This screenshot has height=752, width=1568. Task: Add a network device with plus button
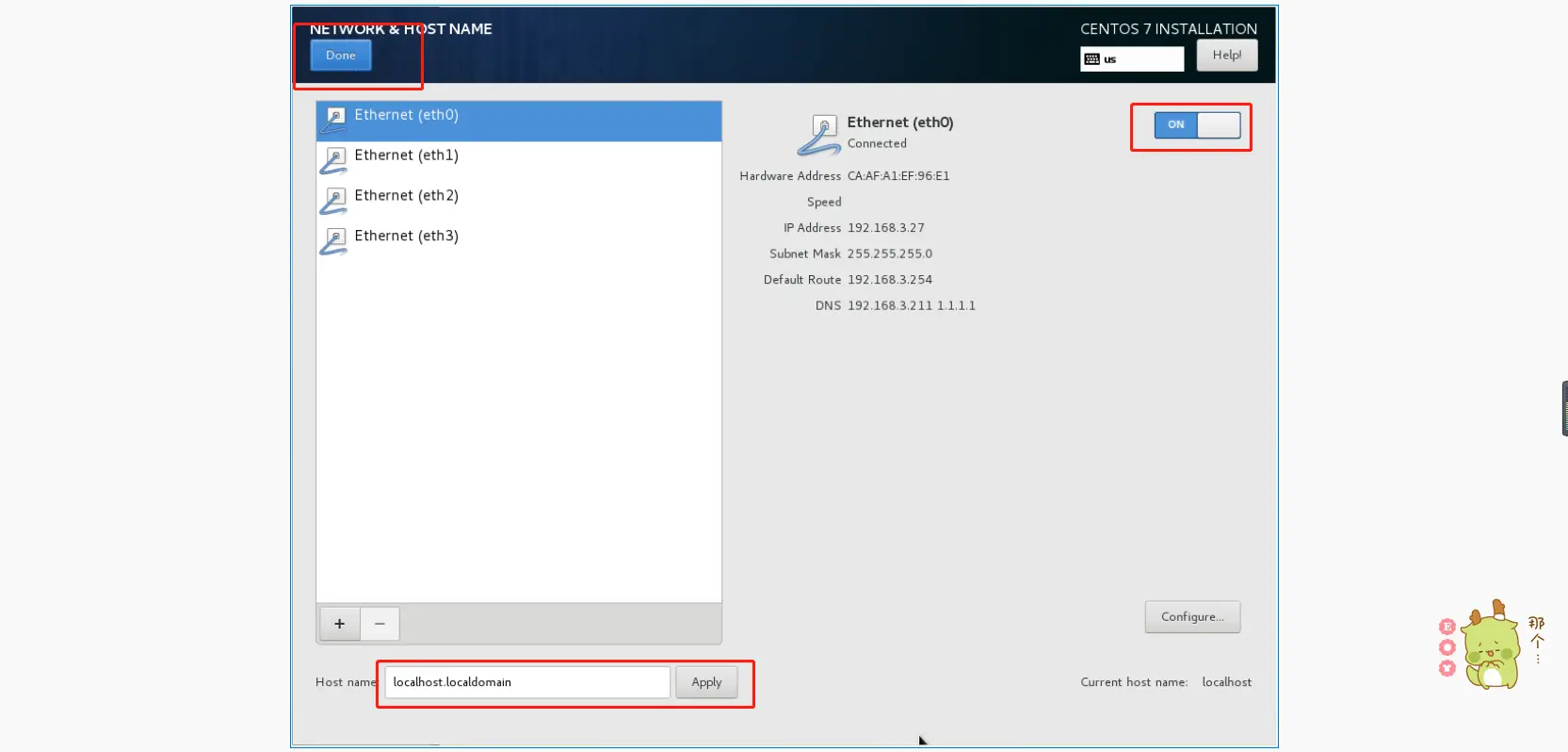point(340,624)
